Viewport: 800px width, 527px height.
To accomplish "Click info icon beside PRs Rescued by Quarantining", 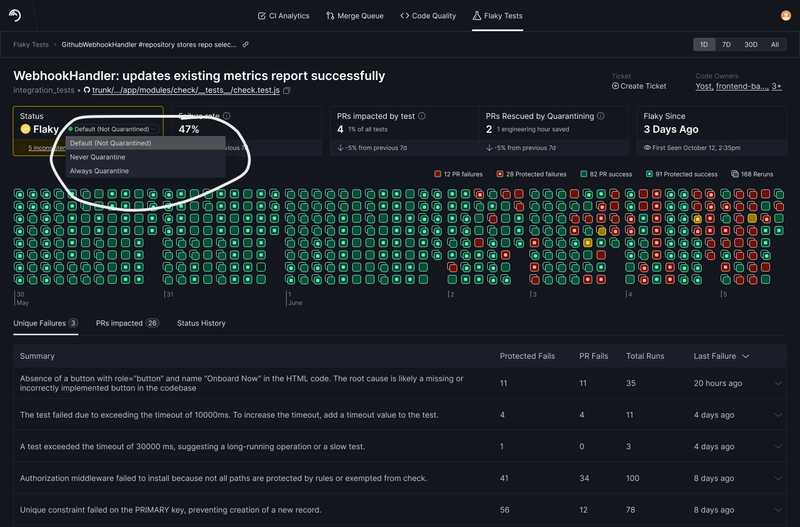I will (x=601, y=116).
